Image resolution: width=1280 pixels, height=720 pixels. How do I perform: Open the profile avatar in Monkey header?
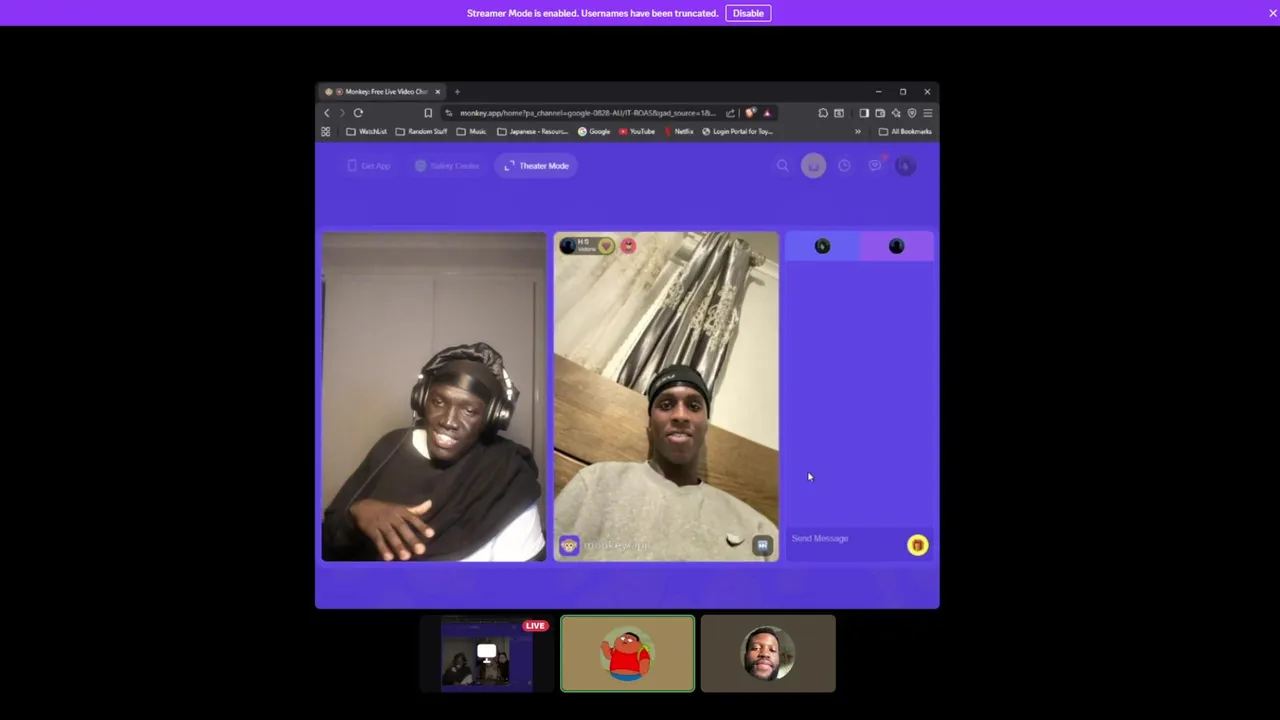point(905,166)
